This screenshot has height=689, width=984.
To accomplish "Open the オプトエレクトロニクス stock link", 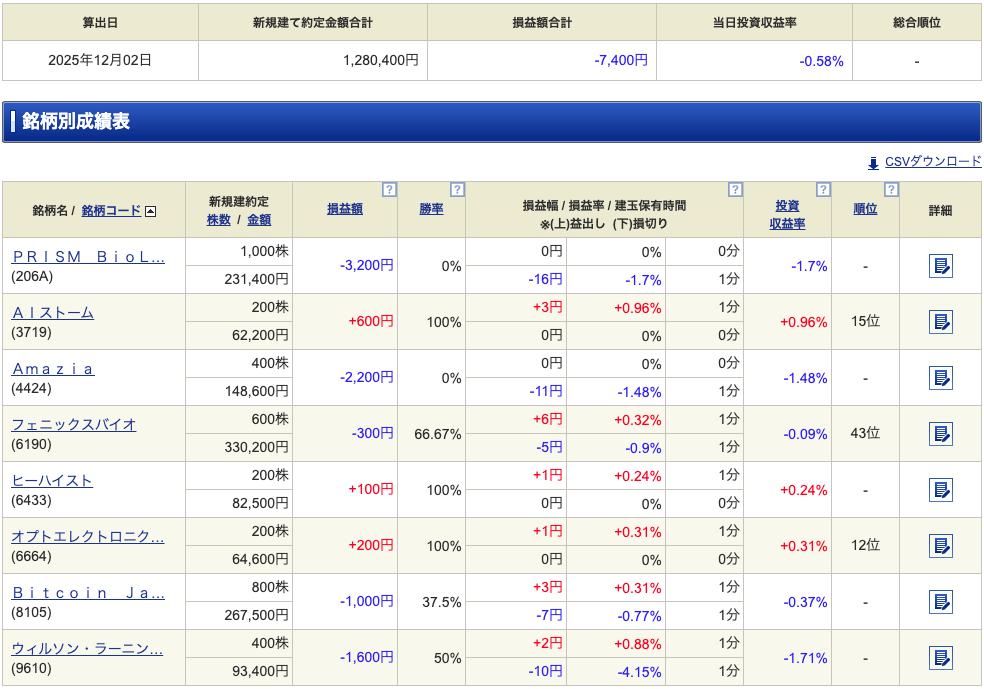I will pos(88,536).
